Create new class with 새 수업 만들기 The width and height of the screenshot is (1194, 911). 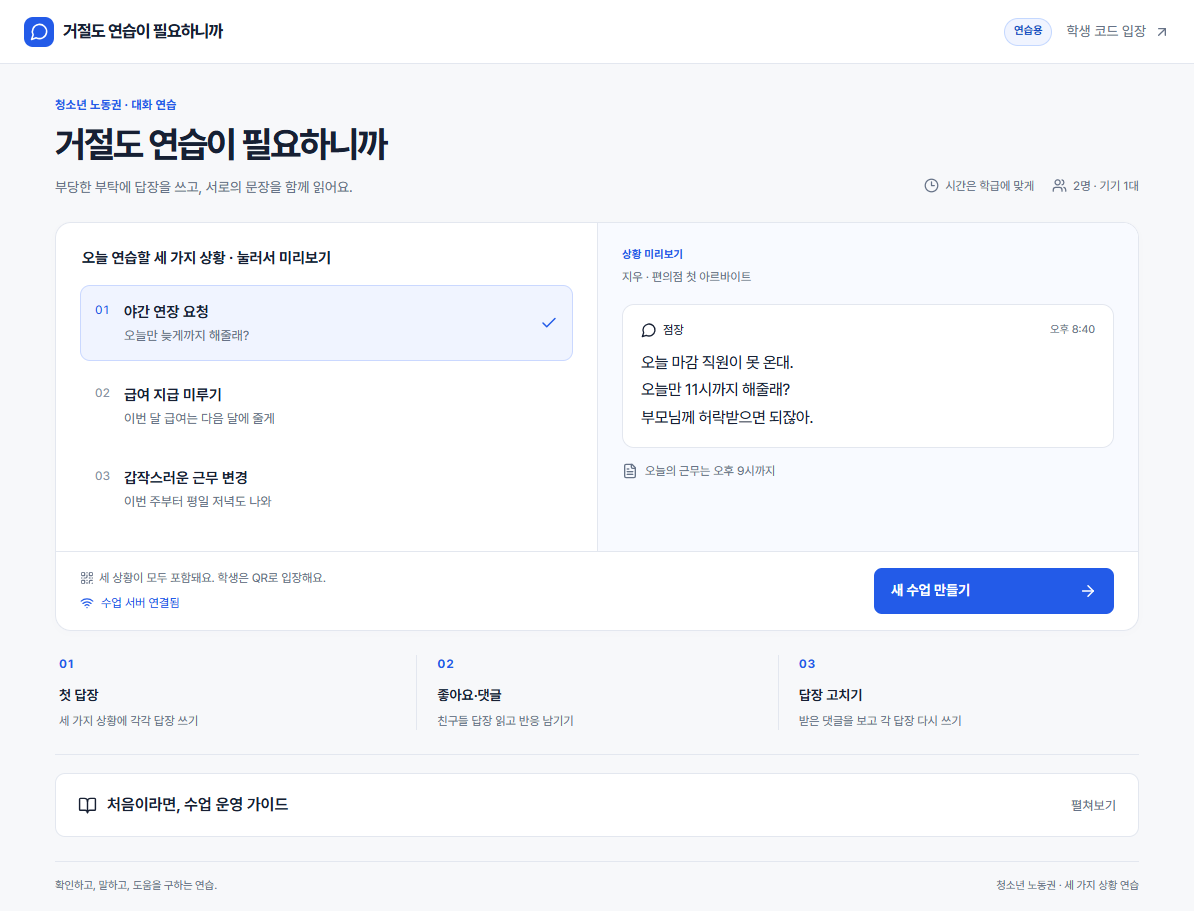[x=993, y=591]
